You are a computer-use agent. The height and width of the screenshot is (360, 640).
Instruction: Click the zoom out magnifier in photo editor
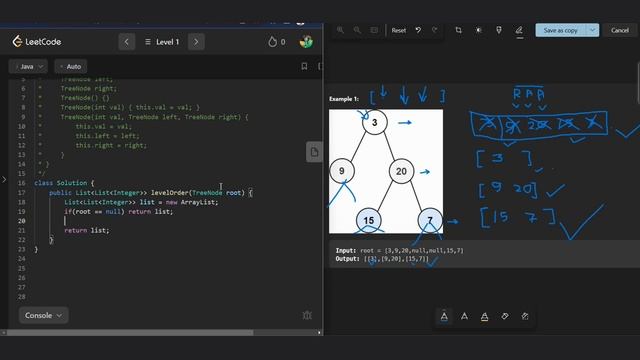click(x=357, y=30)
